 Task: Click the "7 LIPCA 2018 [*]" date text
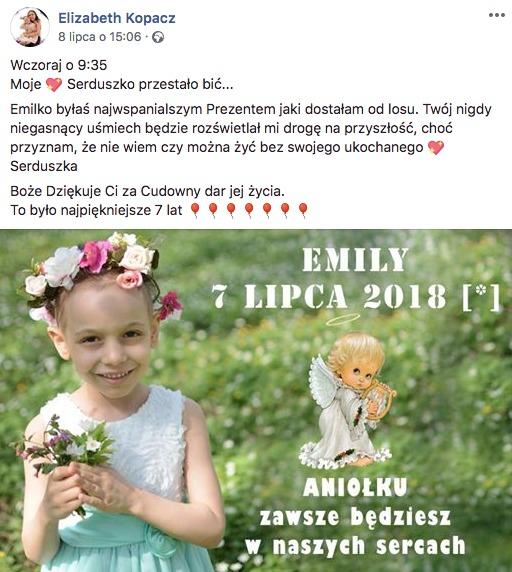pos(356,296)
